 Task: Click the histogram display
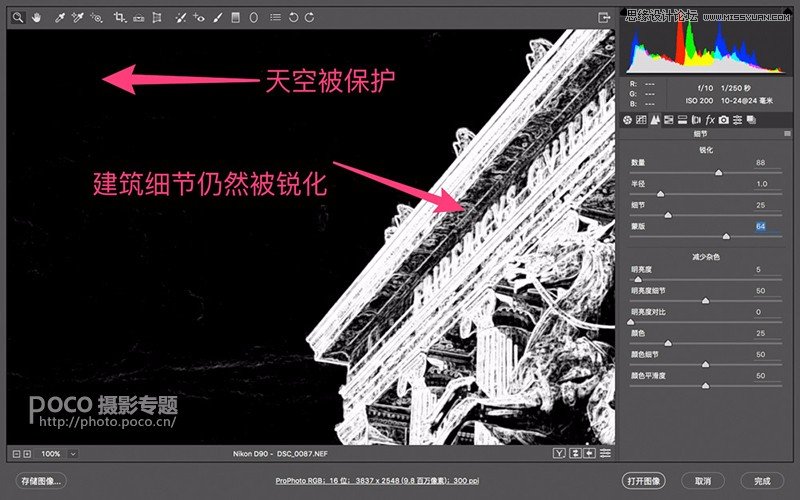coord(706,43)
